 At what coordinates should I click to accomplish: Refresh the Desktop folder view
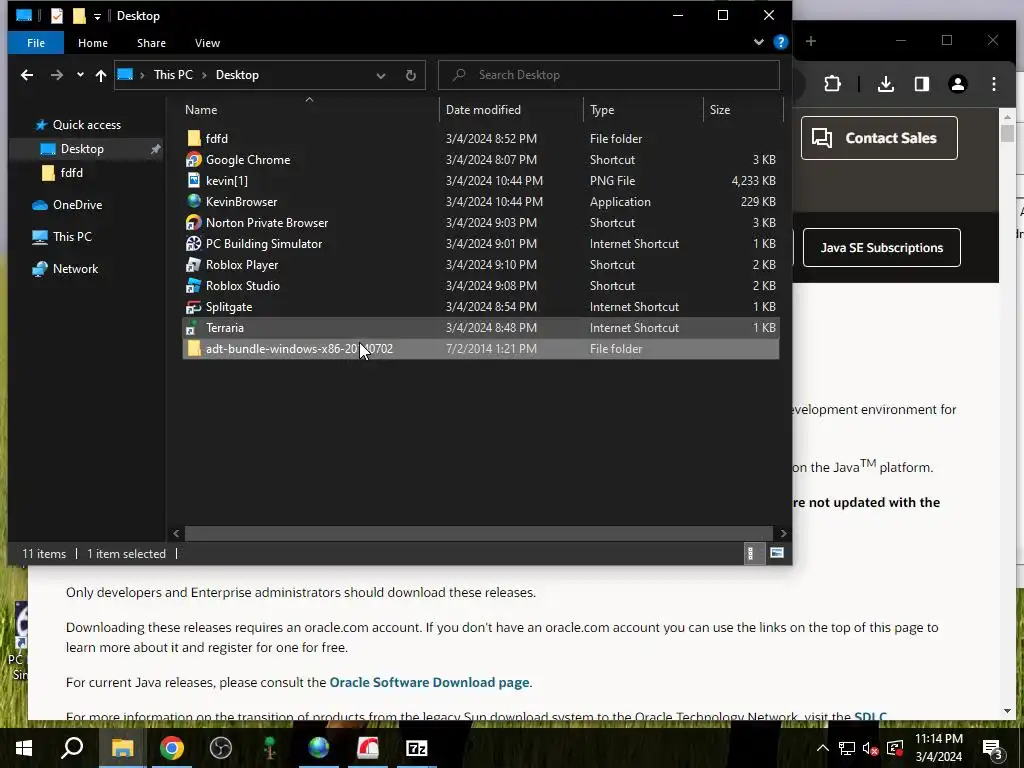[x=411, y=75]
